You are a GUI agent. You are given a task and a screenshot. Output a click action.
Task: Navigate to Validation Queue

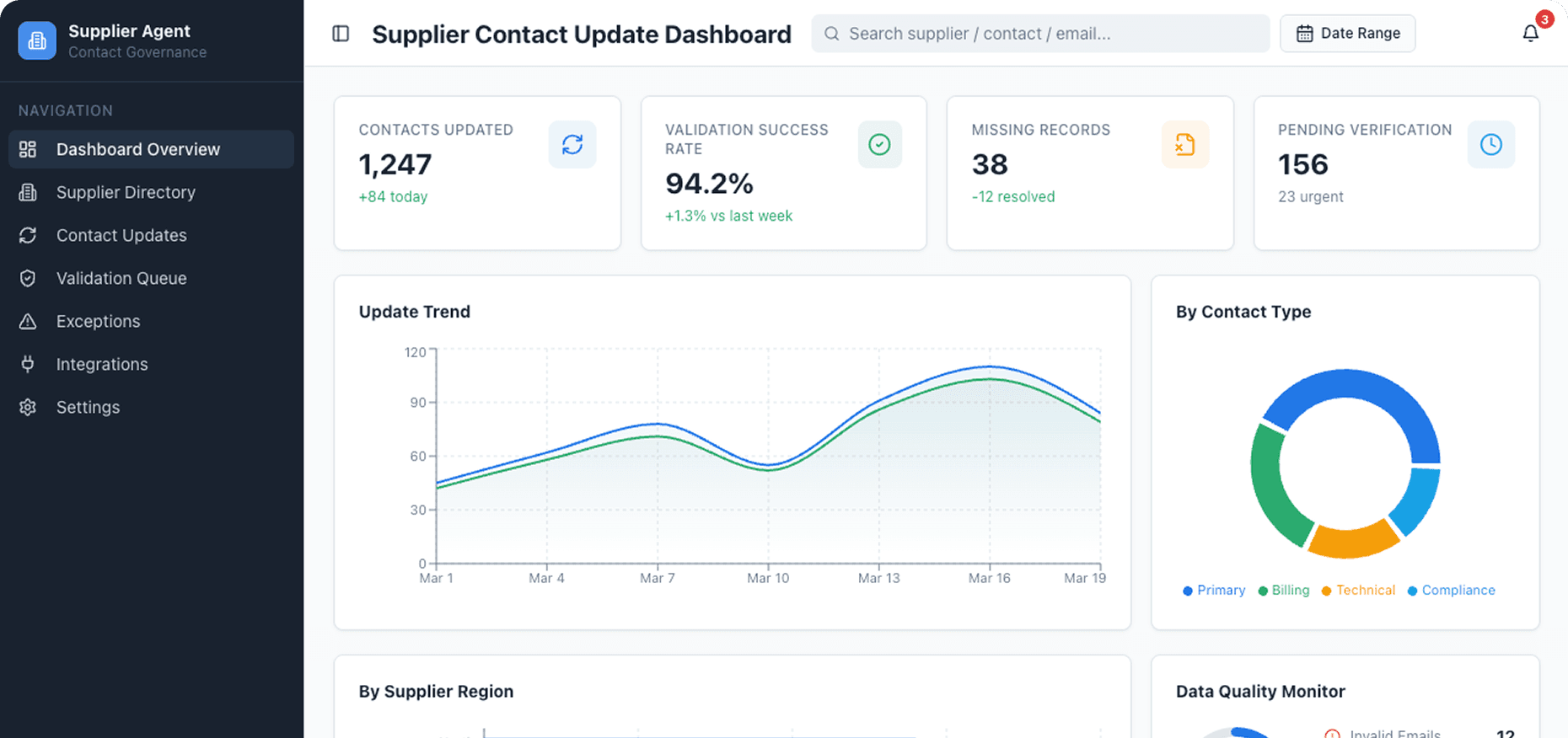(x=152, y=278)
